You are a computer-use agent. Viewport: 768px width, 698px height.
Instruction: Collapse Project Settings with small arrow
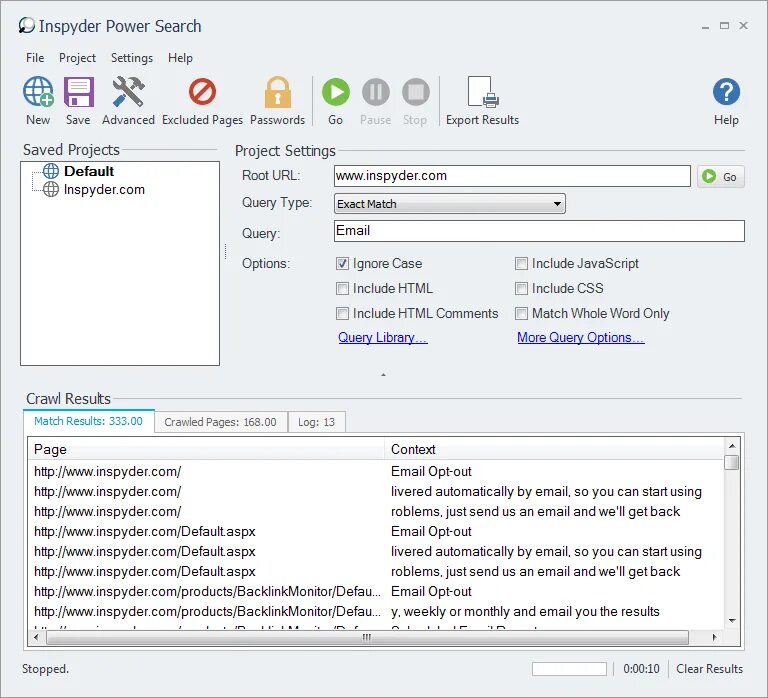tap(384, 375)
